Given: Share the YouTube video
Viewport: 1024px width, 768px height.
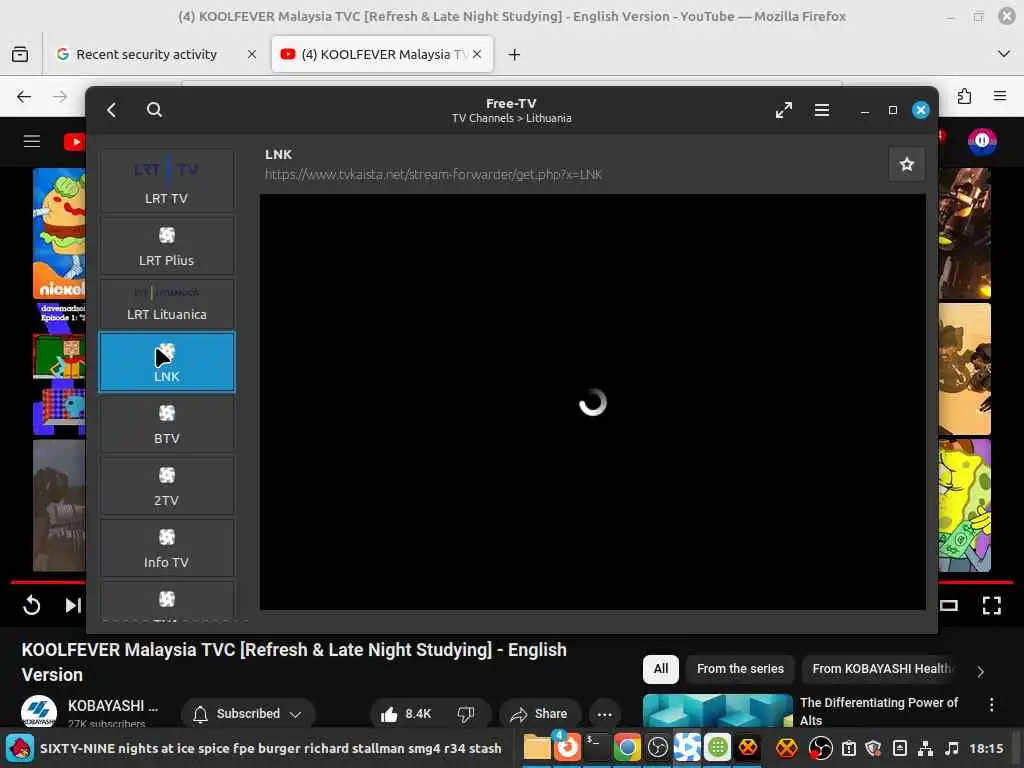Looking at the screenshot, I should pyautogui.click(x=539, y=714).
